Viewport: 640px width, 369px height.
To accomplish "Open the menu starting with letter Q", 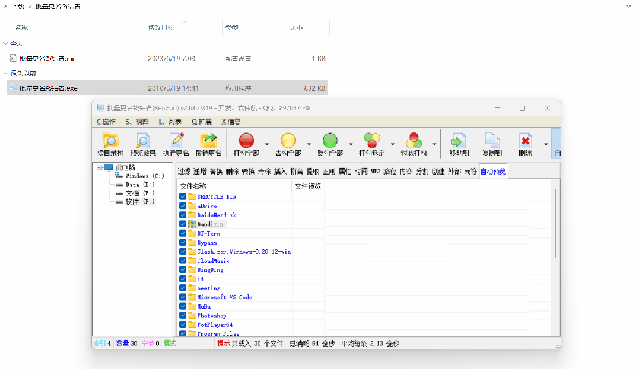I will coord(202,122).
